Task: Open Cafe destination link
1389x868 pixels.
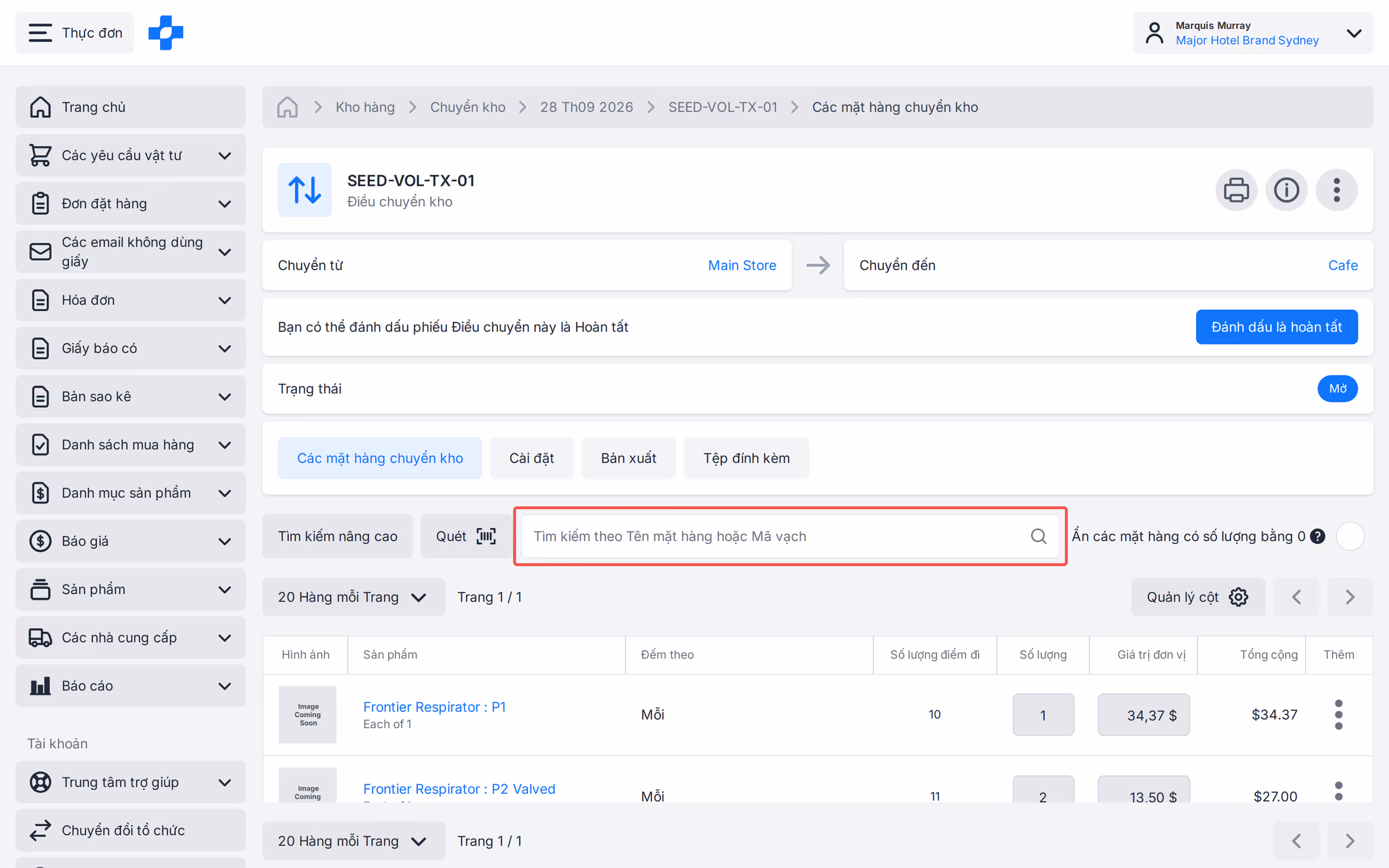Action: (x=1343, y=265)
